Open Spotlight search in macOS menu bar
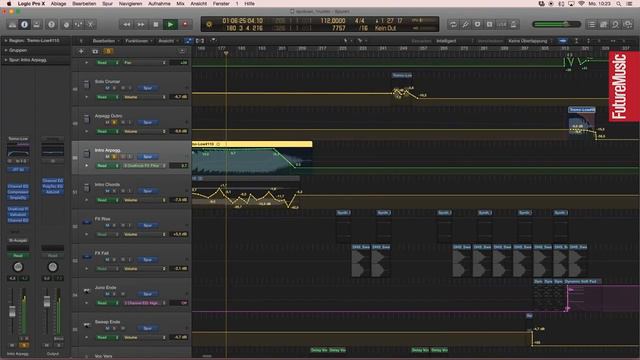The height and width of the screenshot is (360, 640). 619,4
